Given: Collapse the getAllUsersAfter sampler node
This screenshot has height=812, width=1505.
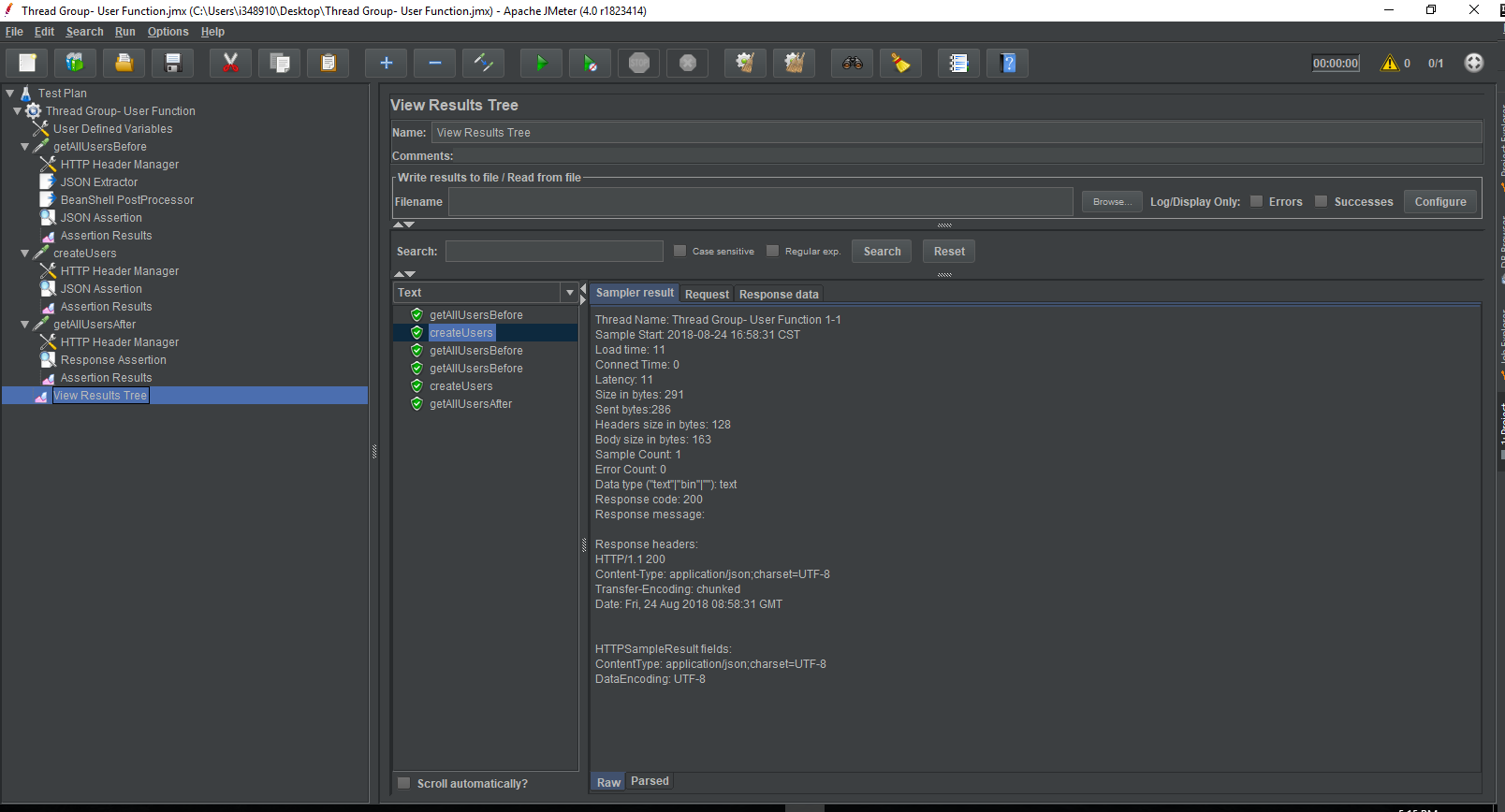Looking at the screenshot, I should click(x=25, y=325).
